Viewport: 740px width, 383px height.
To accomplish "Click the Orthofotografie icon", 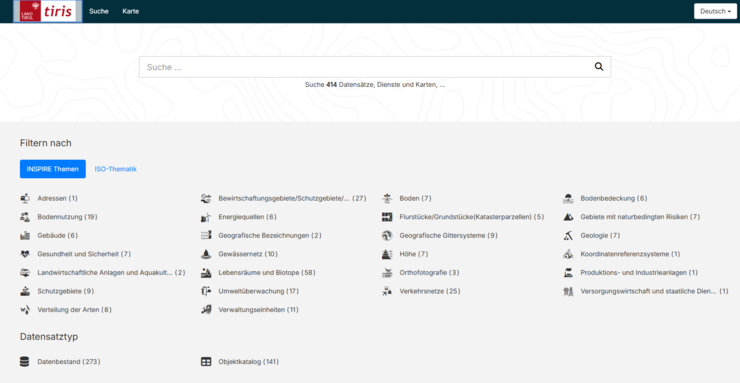I will click(387, 273).
